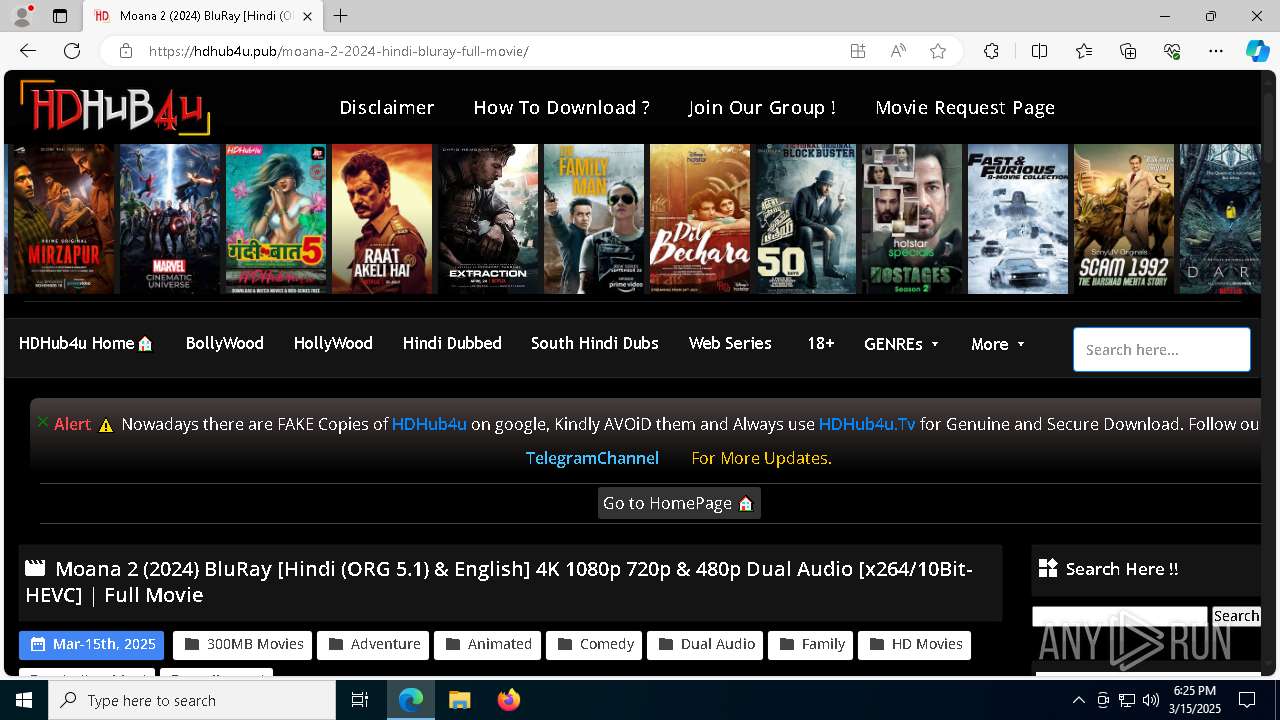Open the Extensions puzzle icon

tap(991, 51)
